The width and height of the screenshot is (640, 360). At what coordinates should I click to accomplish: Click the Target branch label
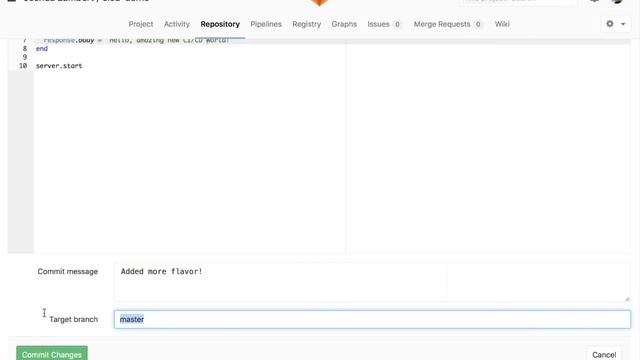[73, 319]
